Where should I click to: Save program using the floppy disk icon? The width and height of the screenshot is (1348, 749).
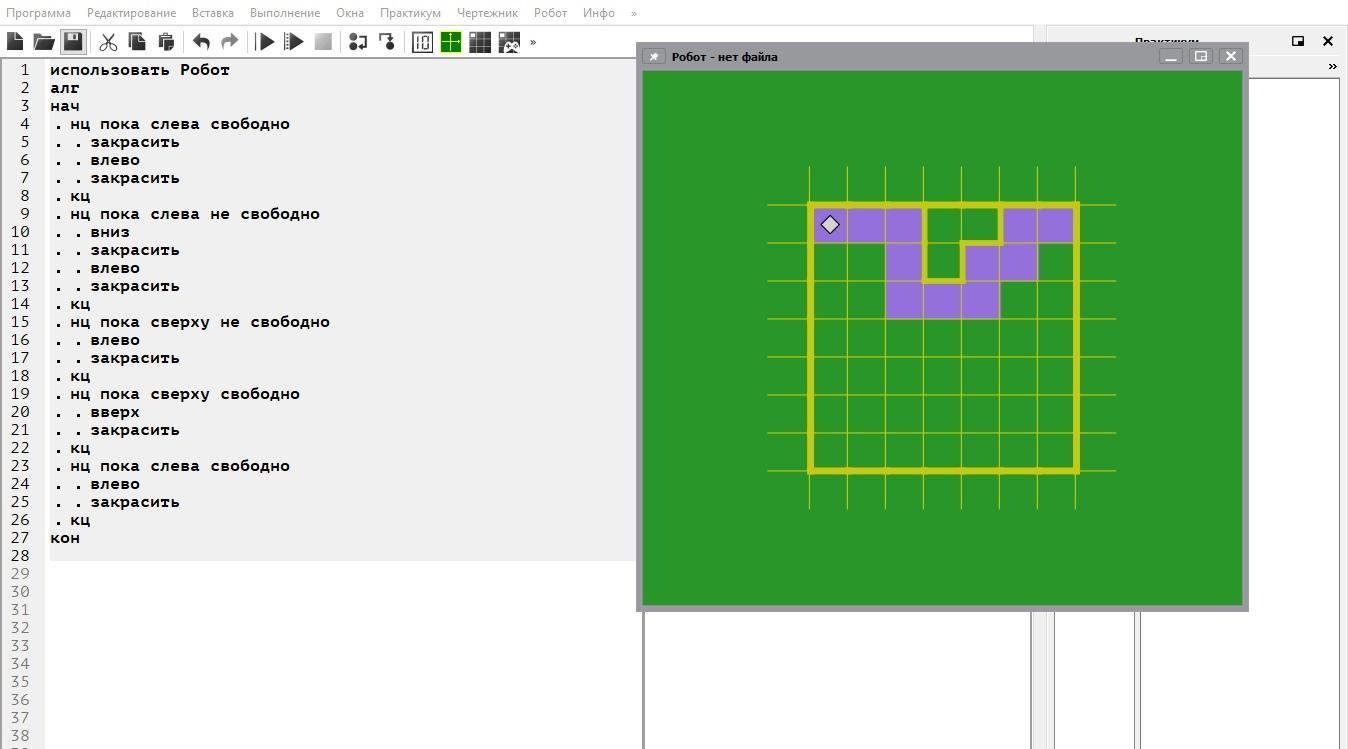(x=72, y=42)
